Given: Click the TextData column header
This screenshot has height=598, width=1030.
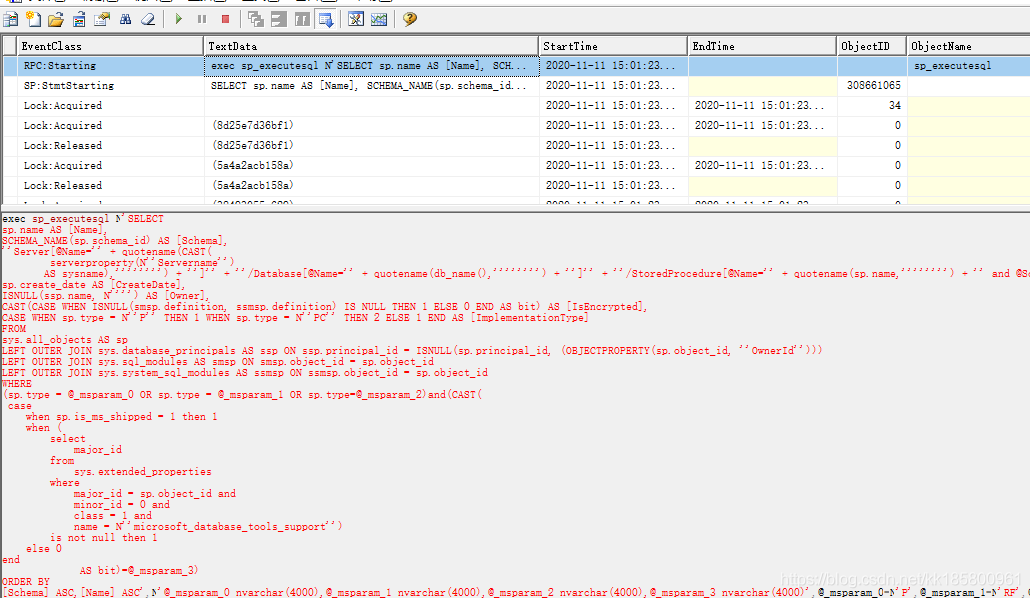Looking at the screenshot, I should pyautogui.click(x=371, y=46).
